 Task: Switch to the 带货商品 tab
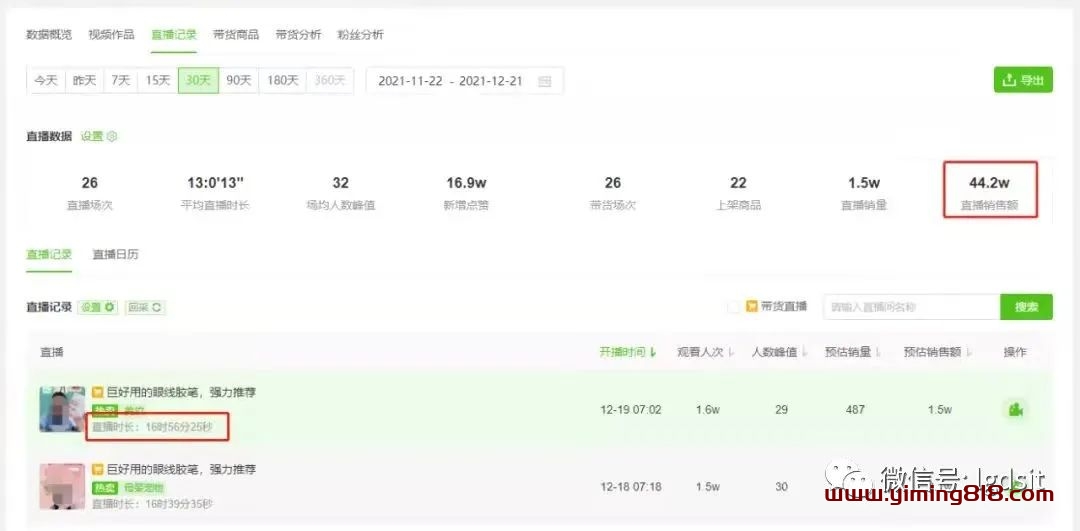tap(236, 35)
